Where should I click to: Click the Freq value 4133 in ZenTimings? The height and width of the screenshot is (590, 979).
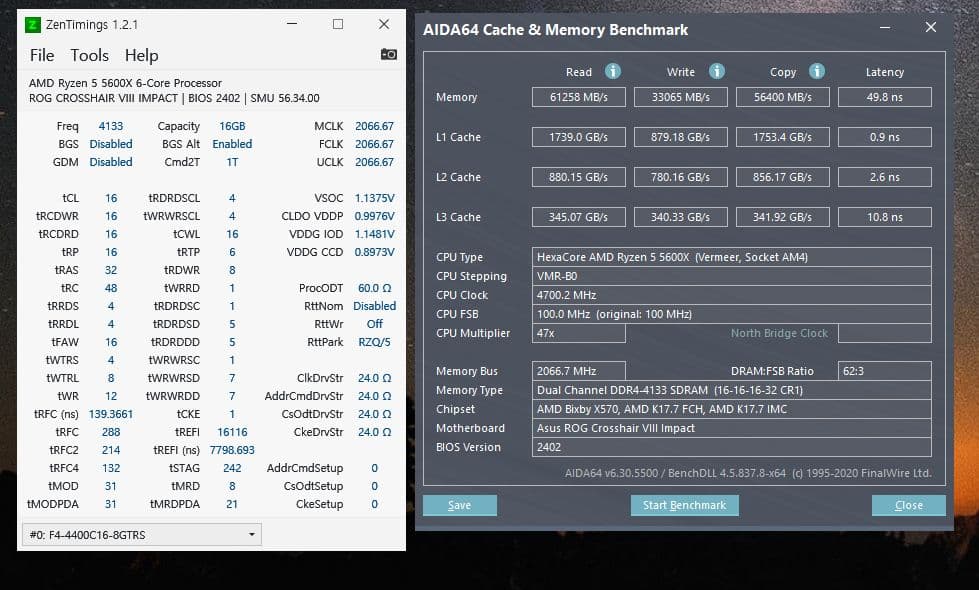(x=111, y=126)
